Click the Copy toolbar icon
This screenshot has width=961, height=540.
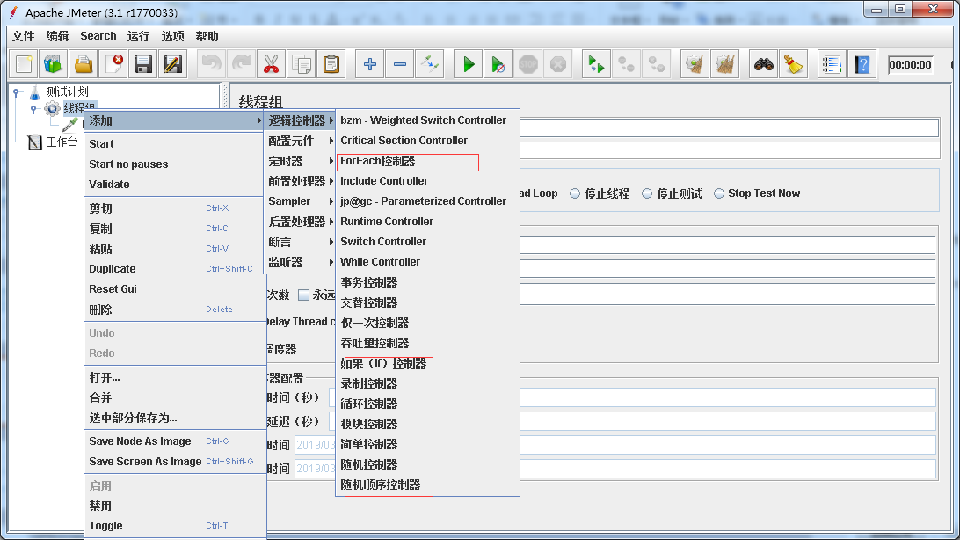(x=302, y=64)
